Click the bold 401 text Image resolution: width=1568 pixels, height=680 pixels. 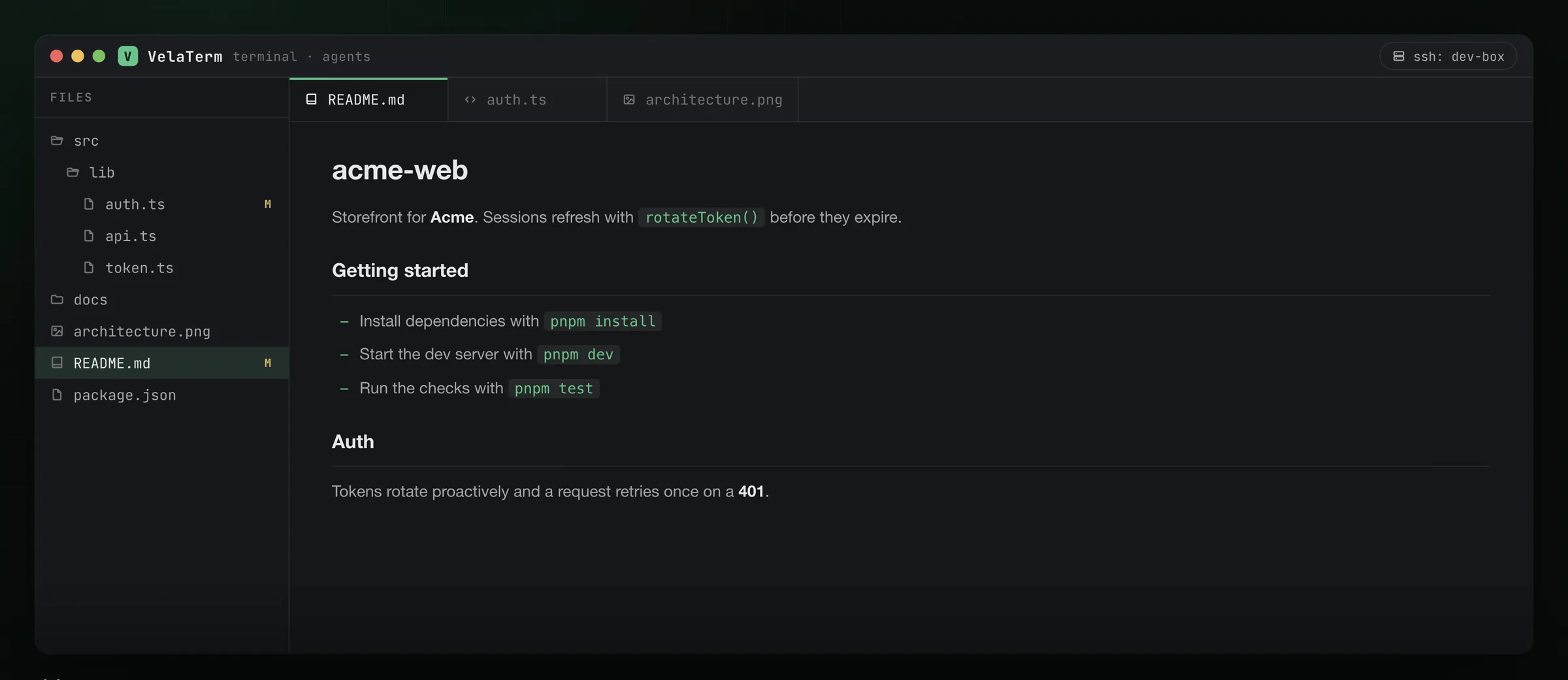[x=751, y=491]
